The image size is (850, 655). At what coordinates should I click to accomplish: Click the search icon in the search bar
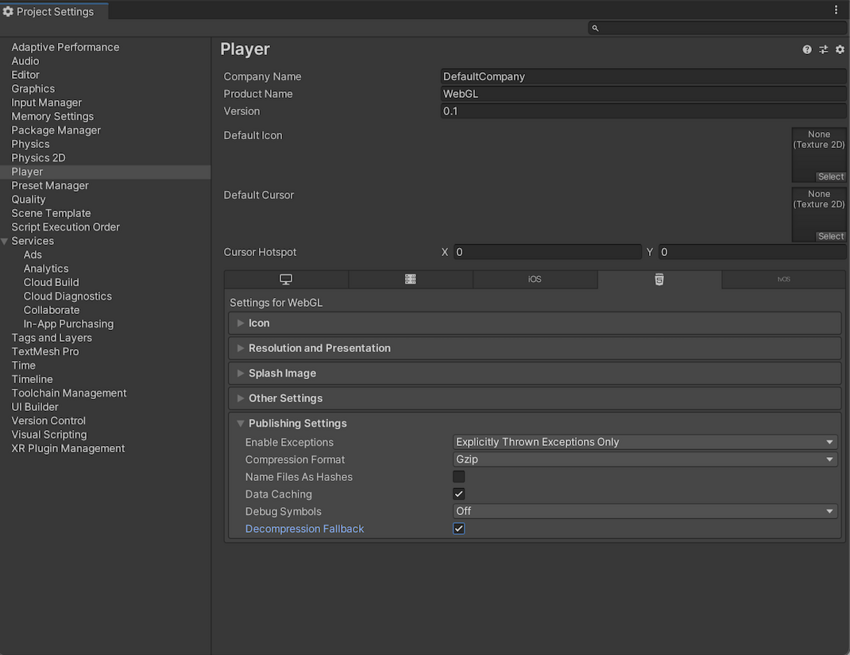click(594, 27)
